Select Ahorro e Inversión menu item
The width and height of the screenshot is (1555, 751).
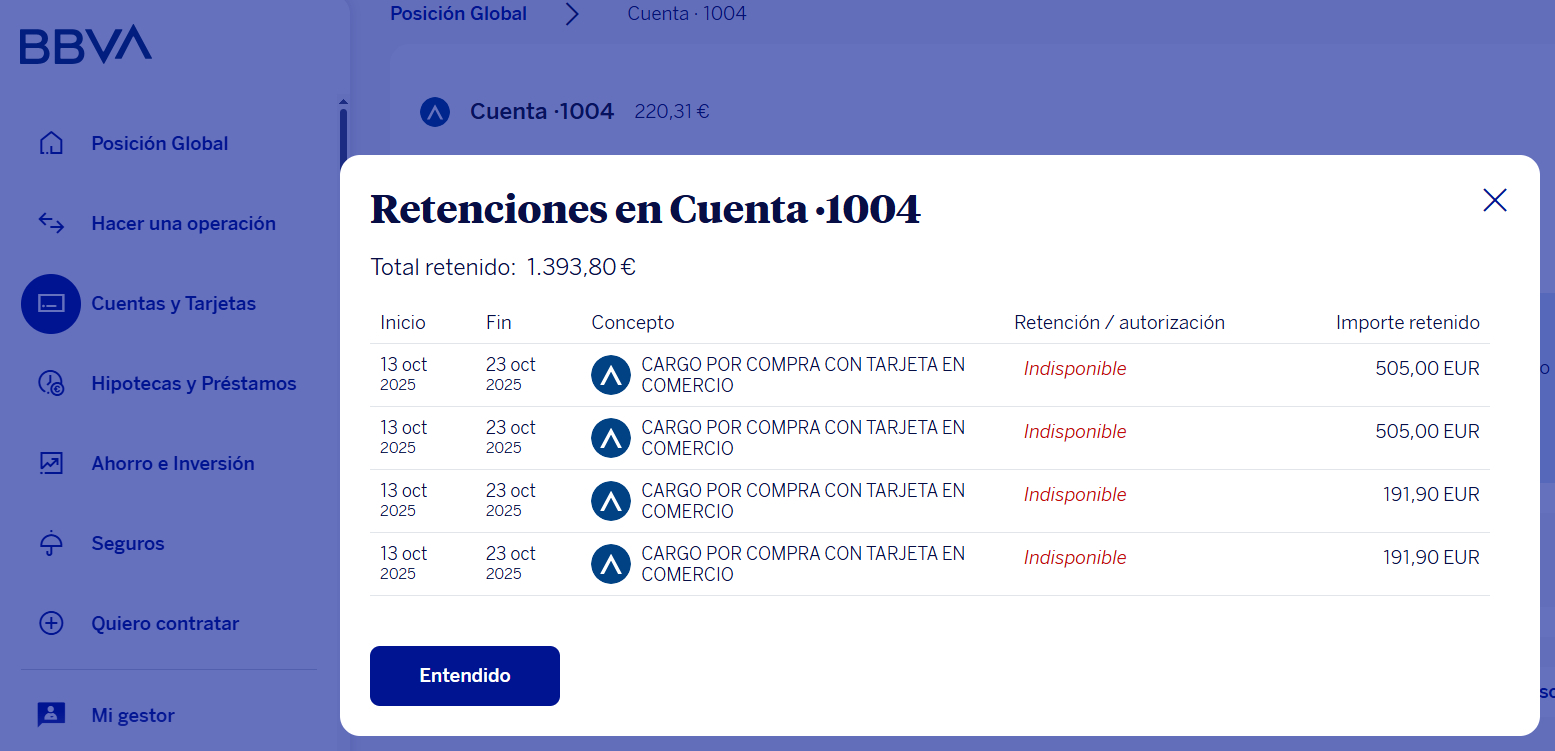click(x=173, y=463)
